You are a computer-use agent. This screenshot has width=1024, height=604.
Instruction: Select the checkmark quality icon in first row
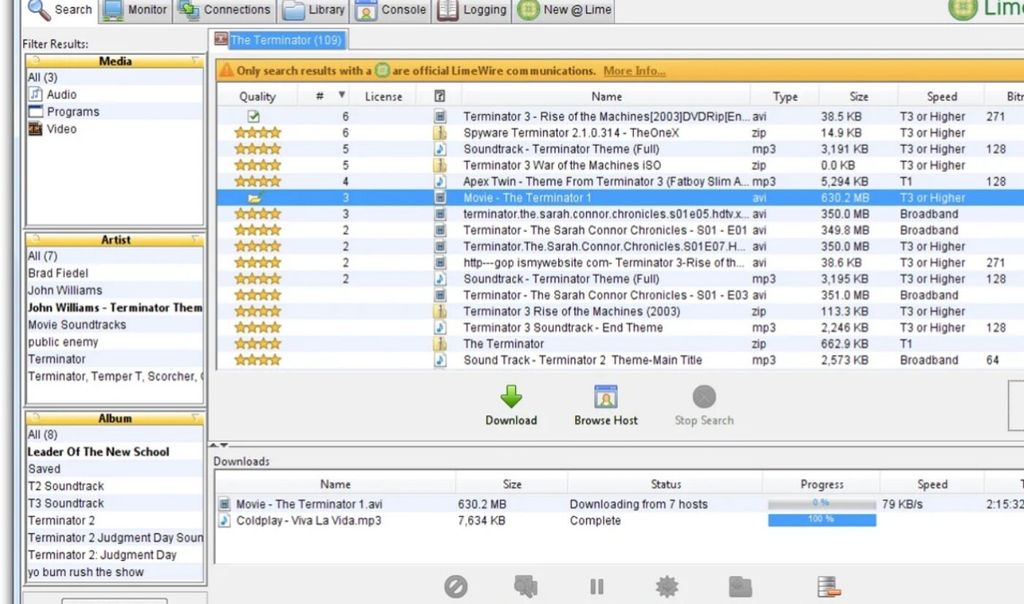click(254, 117)
